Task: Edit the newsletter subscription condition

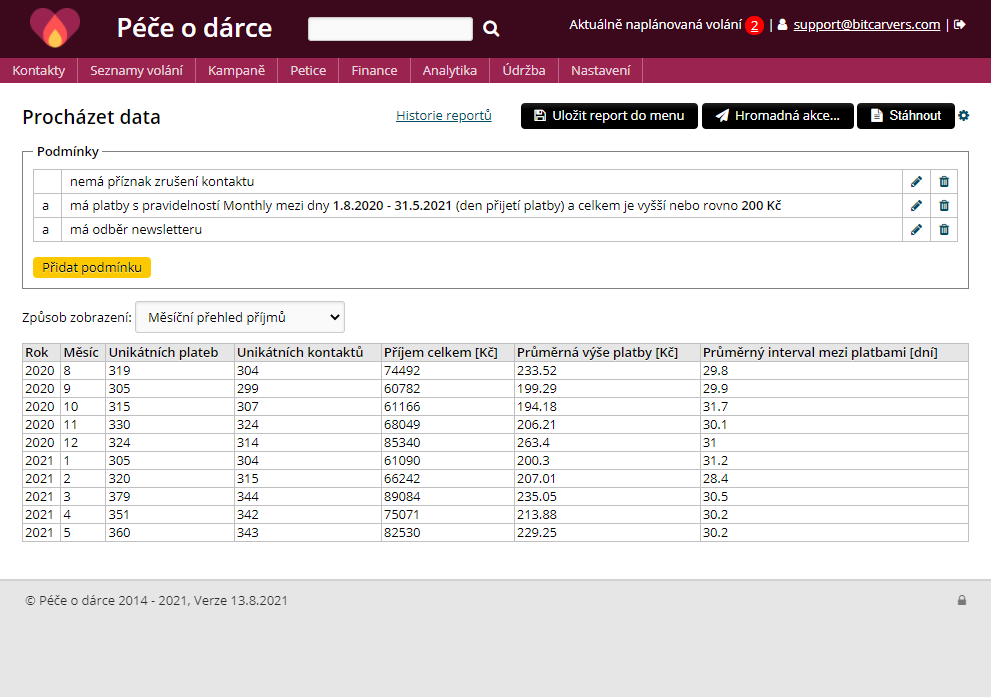Action: coord(916,230)
